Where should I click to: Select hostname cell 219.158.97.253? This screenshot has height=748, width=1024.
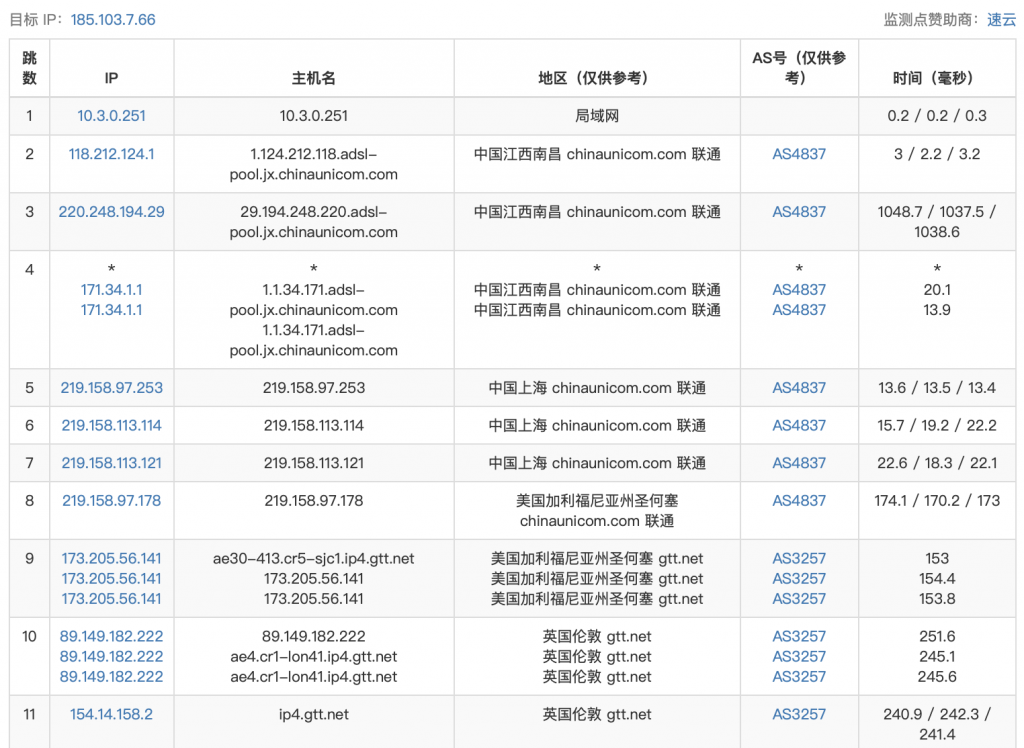pyautogui.click(x=313, y=387)
